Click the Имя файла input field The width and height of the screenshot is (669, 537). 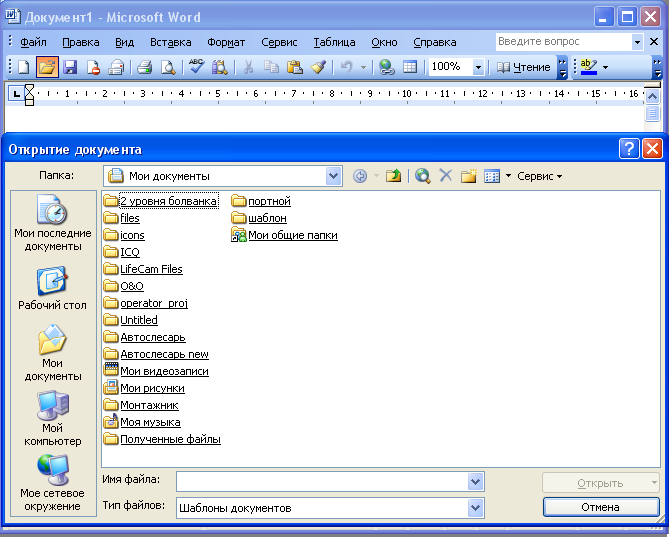tap(322, 482)
